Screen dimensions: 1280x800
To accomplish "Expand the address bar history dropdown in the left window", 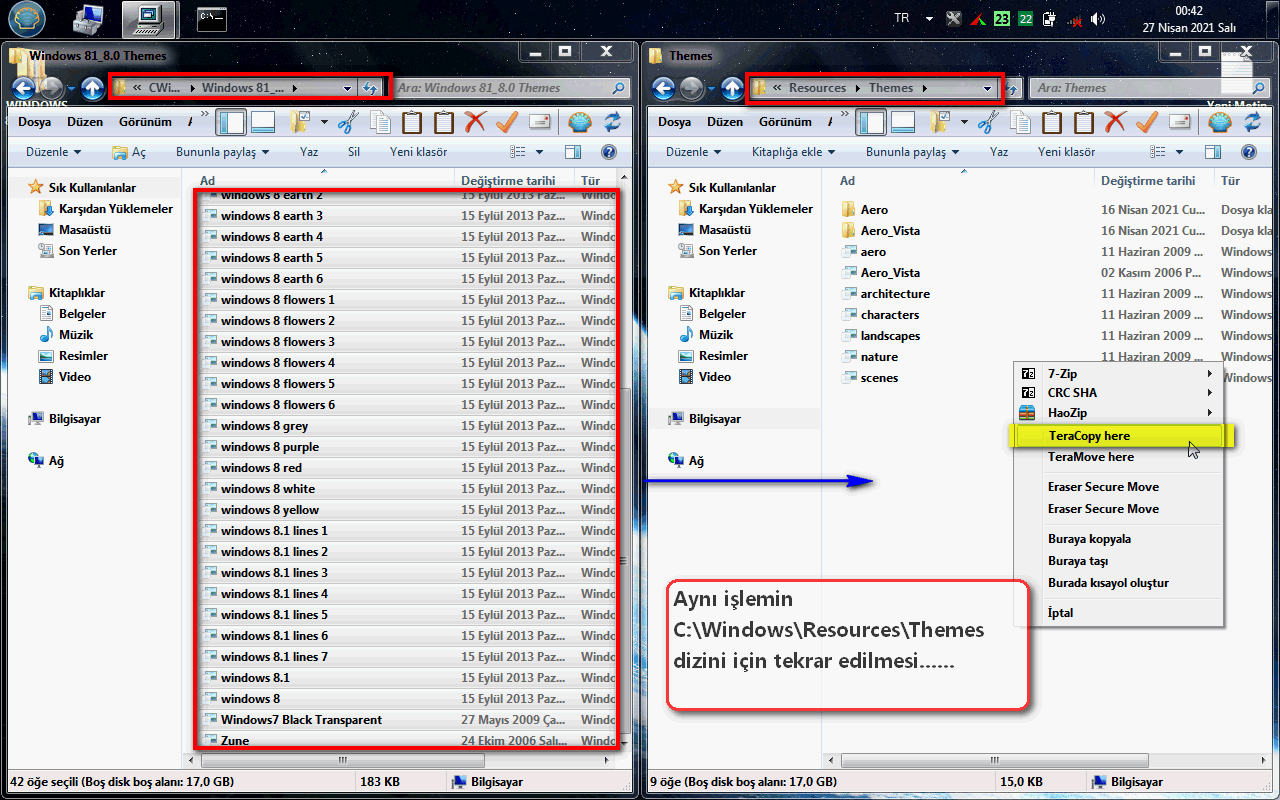I will tap(347, 88).
